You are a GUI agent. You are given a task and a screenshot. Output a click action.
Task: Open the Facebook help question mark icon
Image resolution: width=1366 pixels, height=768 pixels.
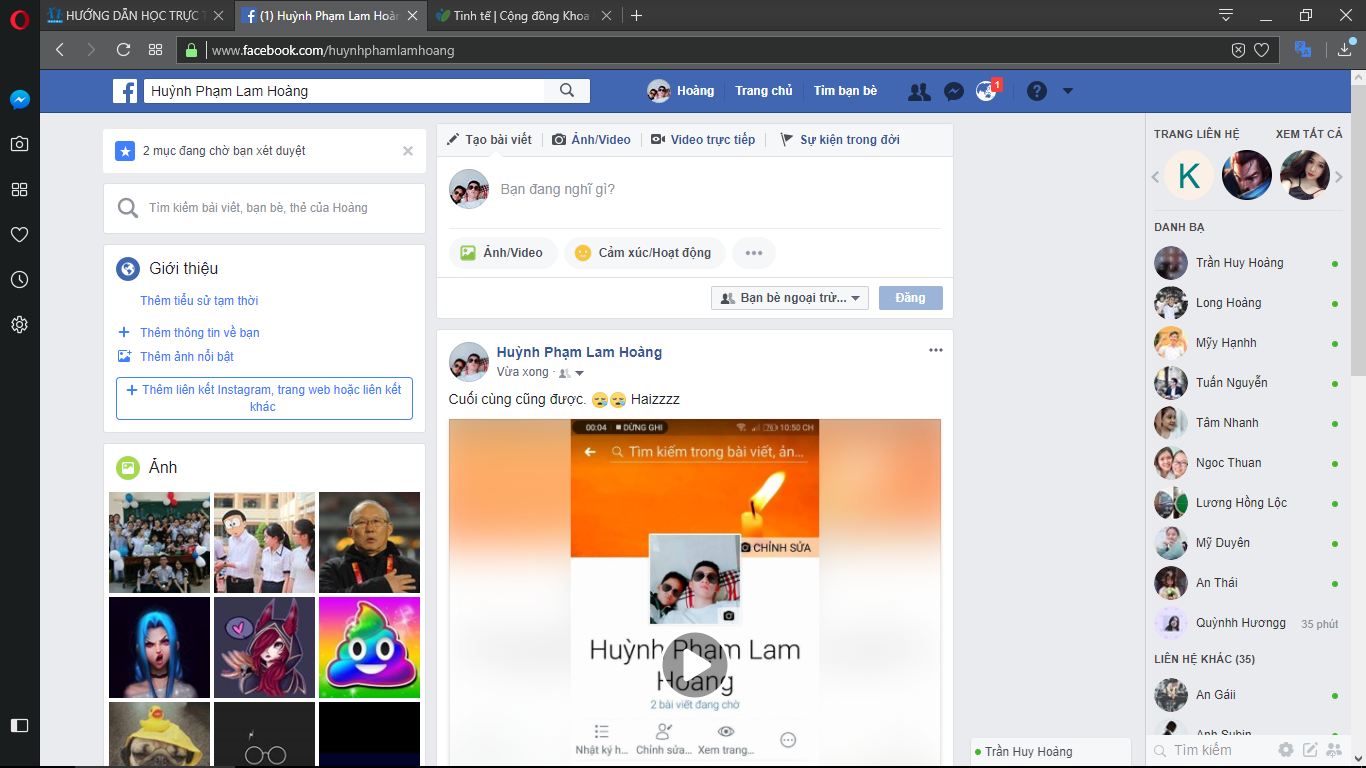tap(1037, 91)
